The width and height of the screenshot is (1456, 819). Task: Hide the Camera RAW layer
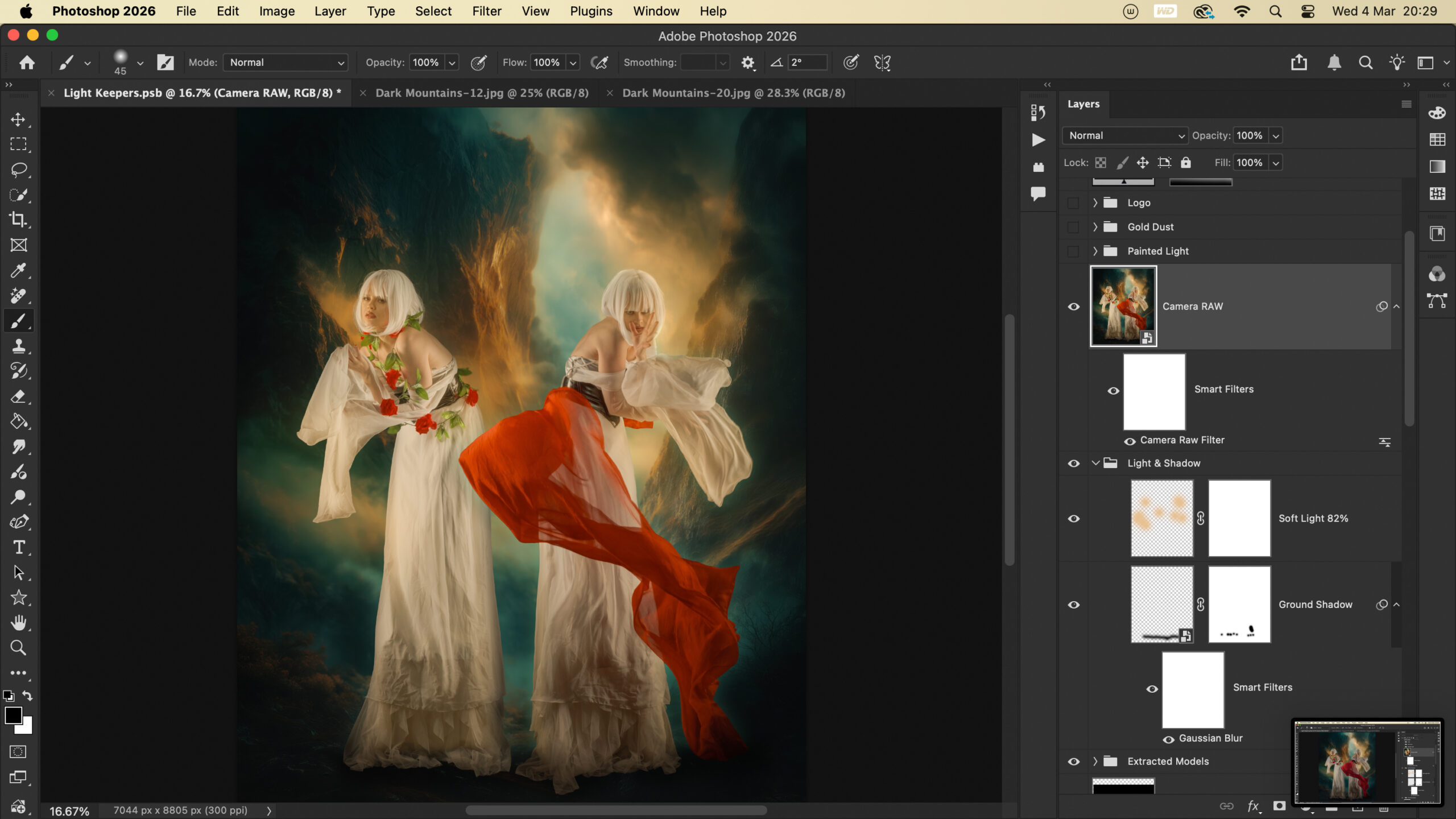pyautogui.click(x=1073, y=307)
